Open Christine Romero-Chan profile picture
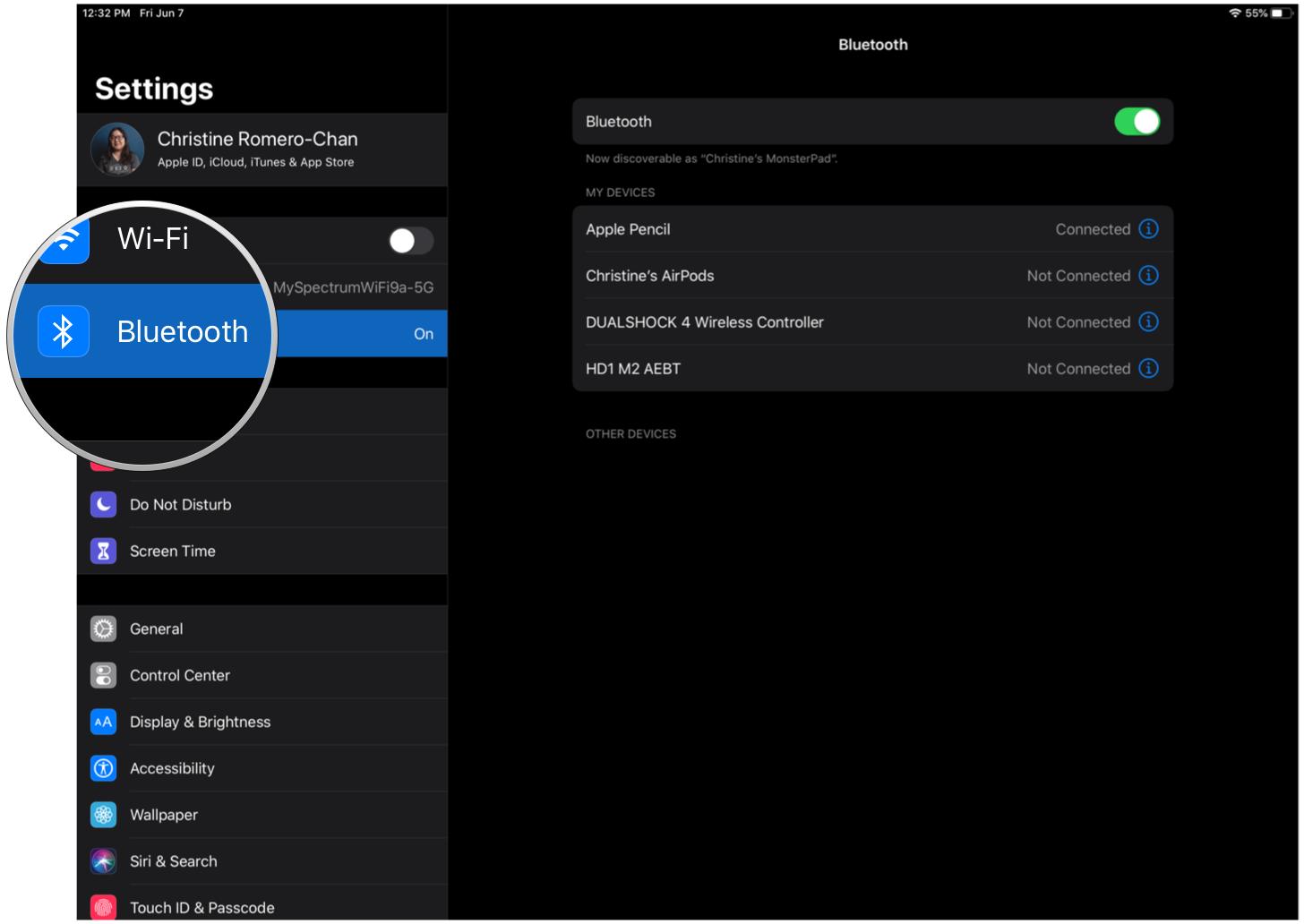Viewport: 1304px width, 924px height. 117,150
